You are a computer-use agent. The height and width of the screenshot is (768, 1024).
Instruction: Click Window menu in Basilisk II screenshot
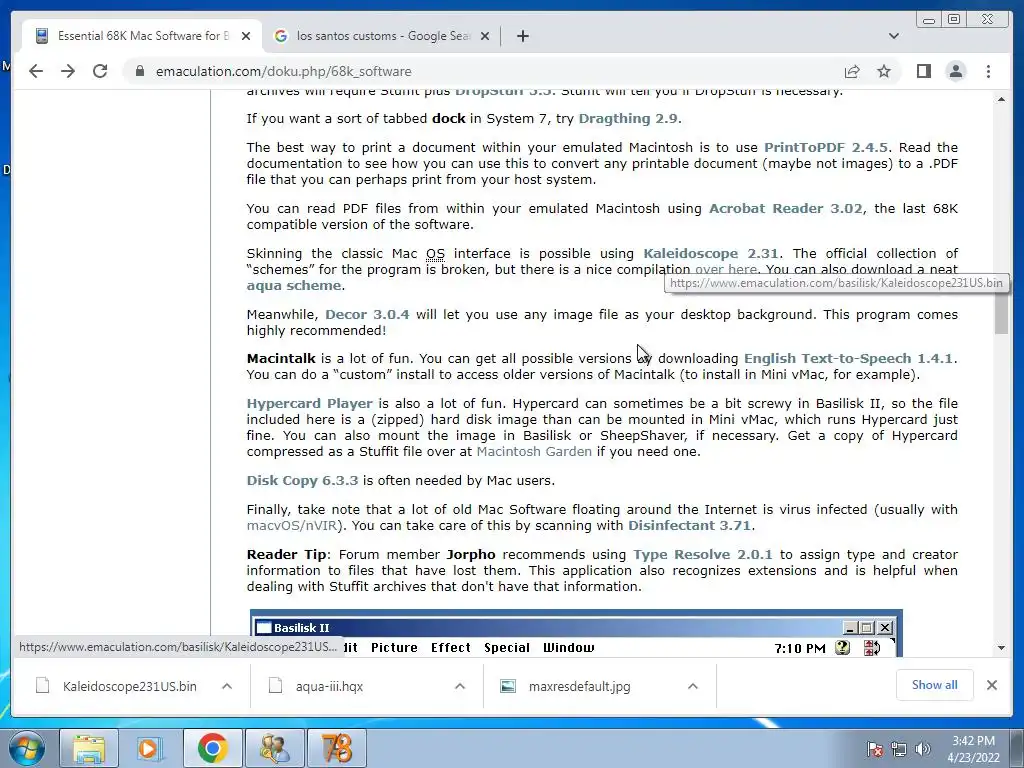568,647
